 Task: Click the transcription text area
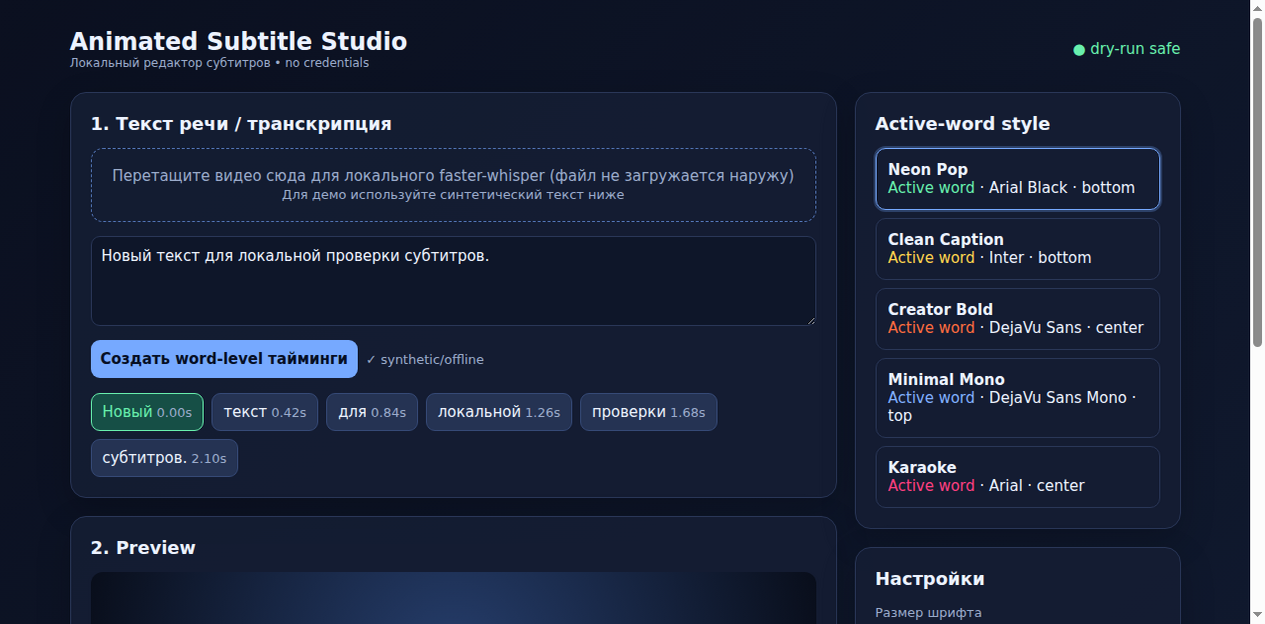tap(453, 281)
